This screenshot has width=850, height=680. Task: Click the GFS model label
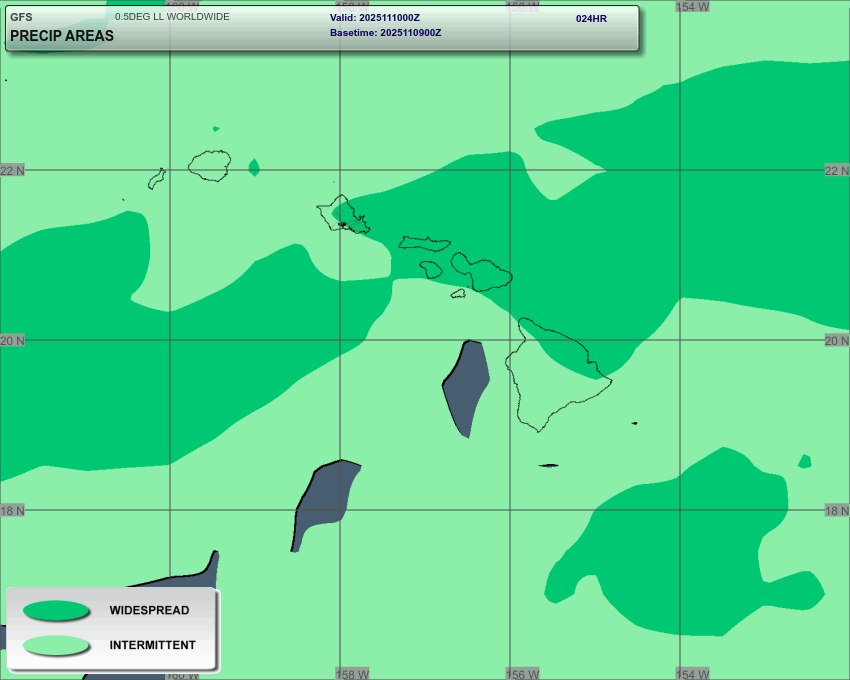coord(21,17)
